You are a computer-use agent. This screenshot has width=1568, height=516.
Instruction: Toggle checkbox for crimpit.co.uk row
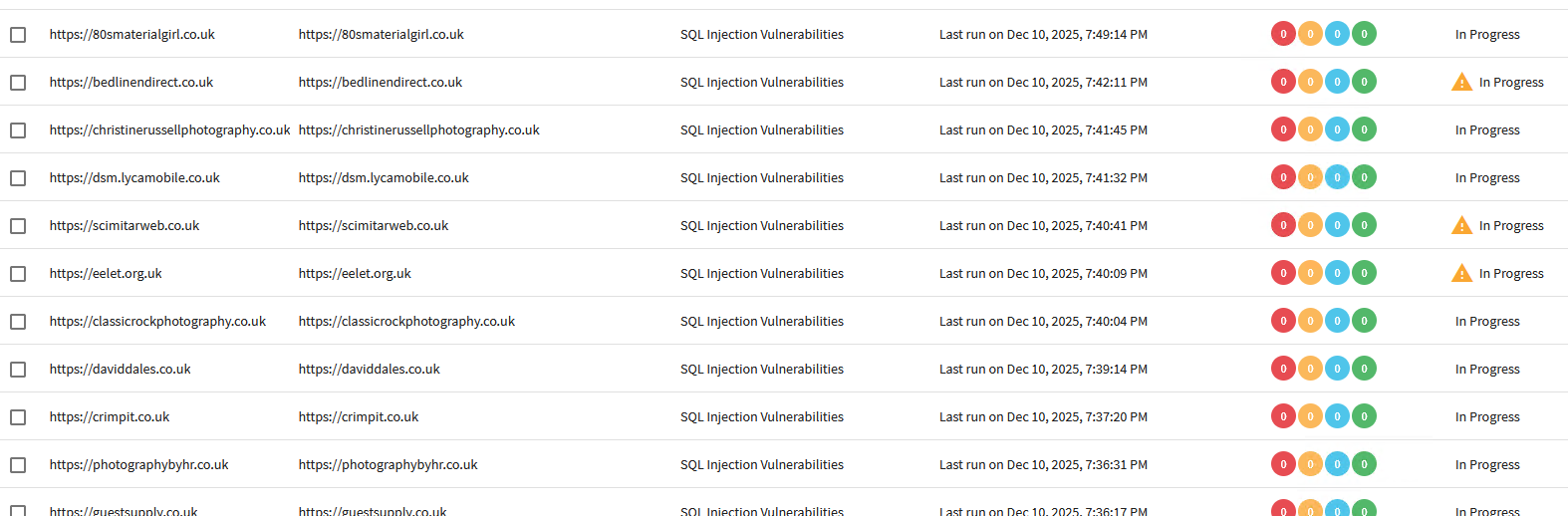[18, 417]
